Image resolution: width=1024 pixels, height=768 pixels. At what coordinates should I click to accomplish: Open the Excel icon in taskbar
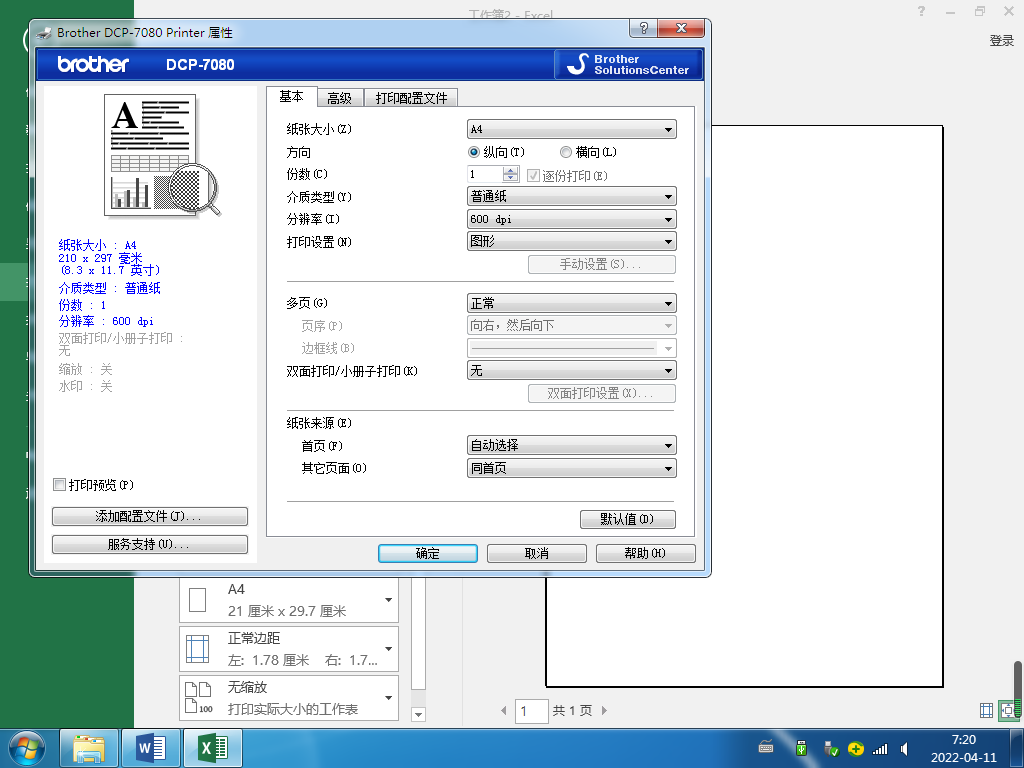(213, 748)
